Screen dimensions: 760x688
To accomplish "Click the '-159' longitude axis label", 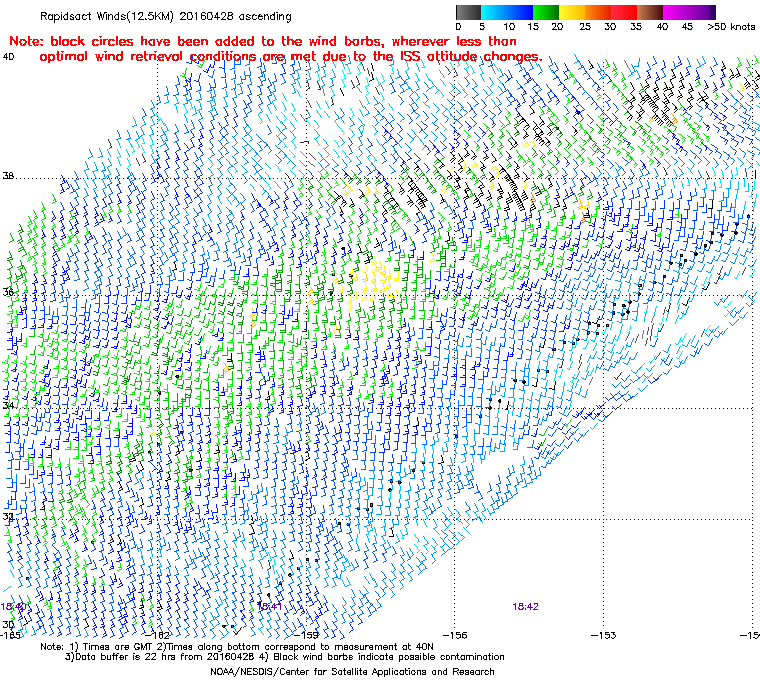I will pos(308,635).
